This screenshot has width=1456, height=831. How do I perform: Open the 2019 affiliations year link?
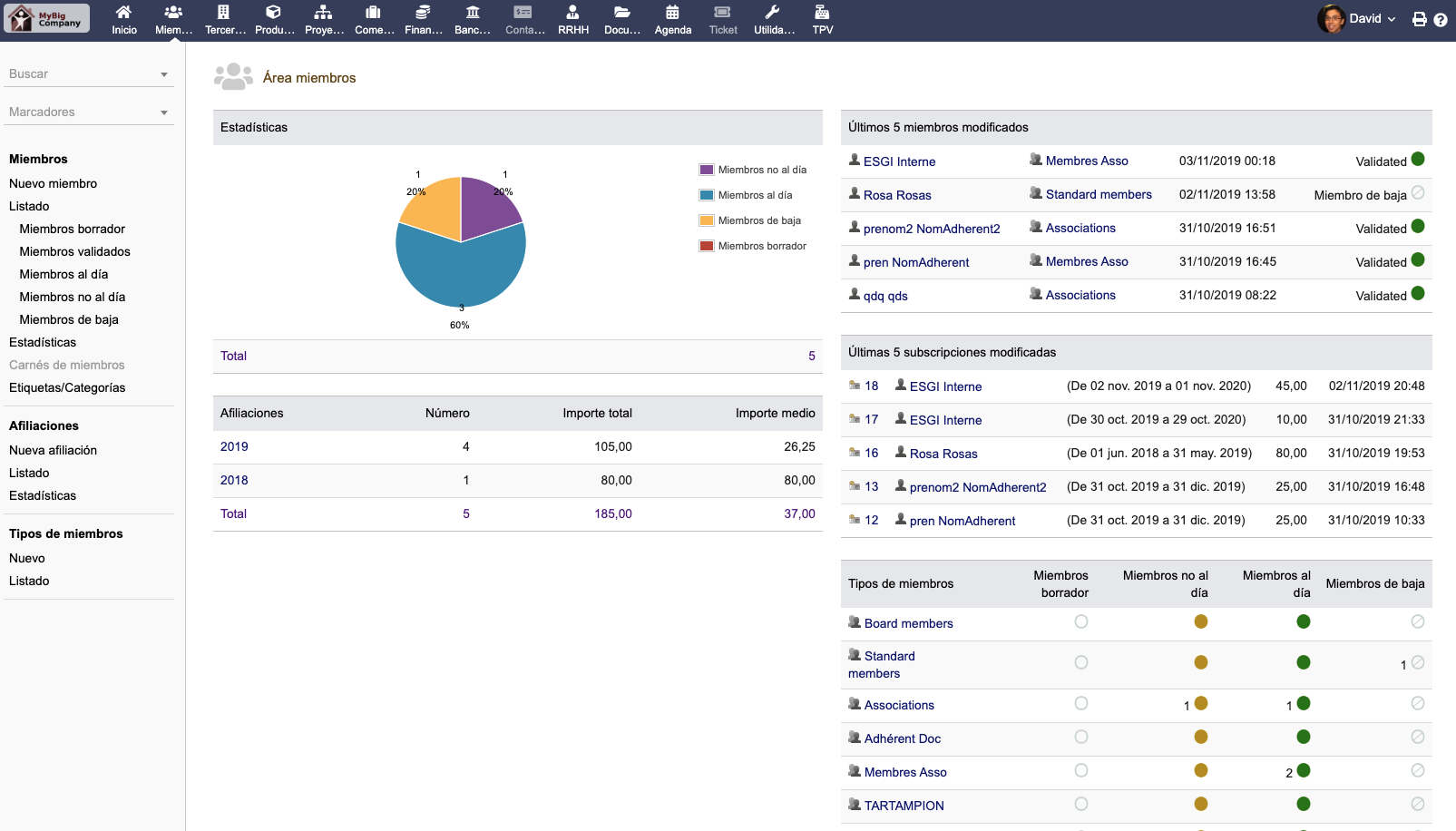point(234,446)
